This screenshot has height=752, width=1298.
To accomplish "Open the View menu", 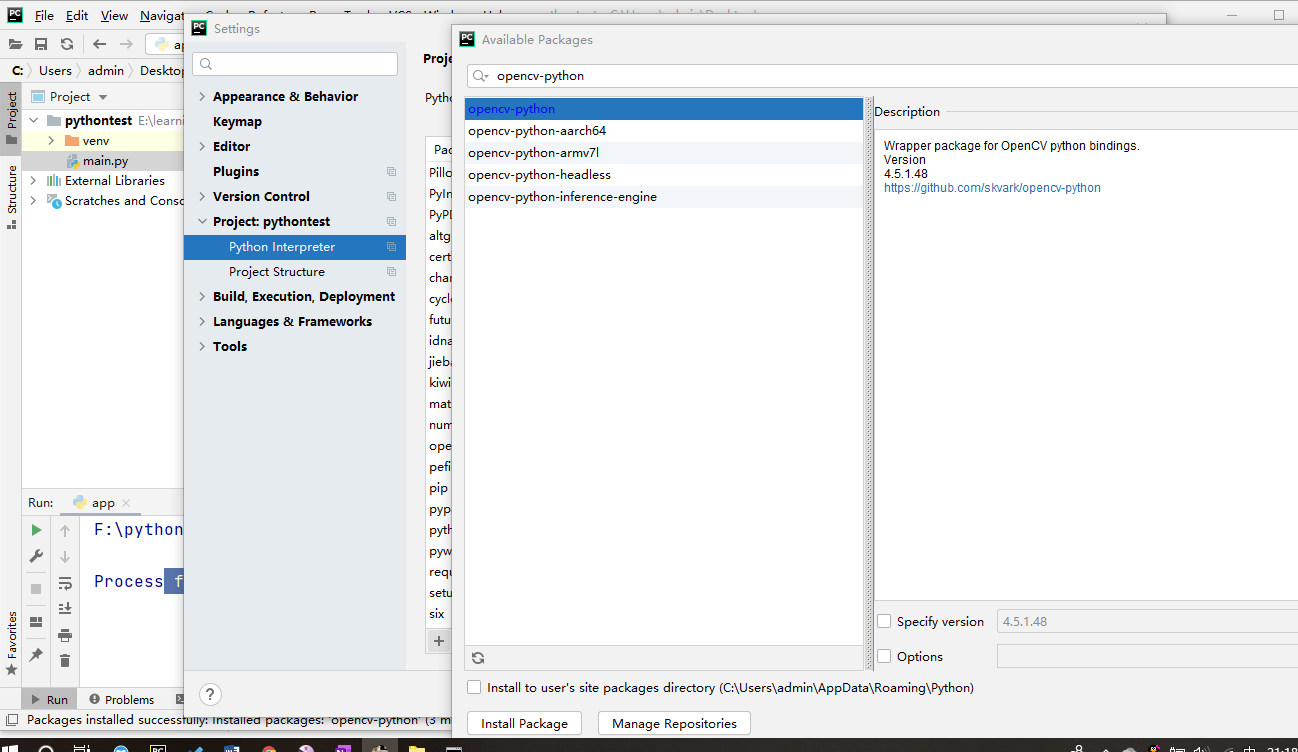I will tap(114, 16).
